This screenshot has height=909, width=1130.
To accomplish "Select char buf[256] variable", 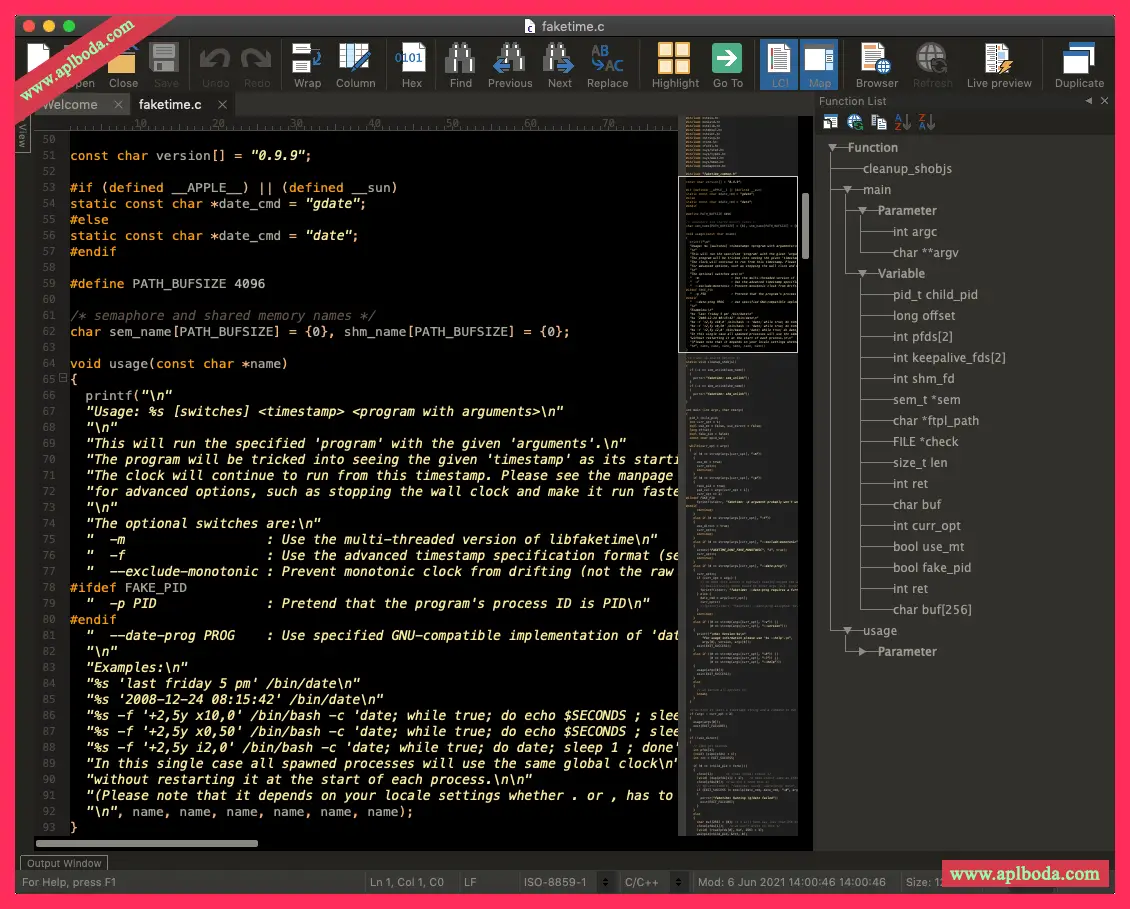I will 932,609.
